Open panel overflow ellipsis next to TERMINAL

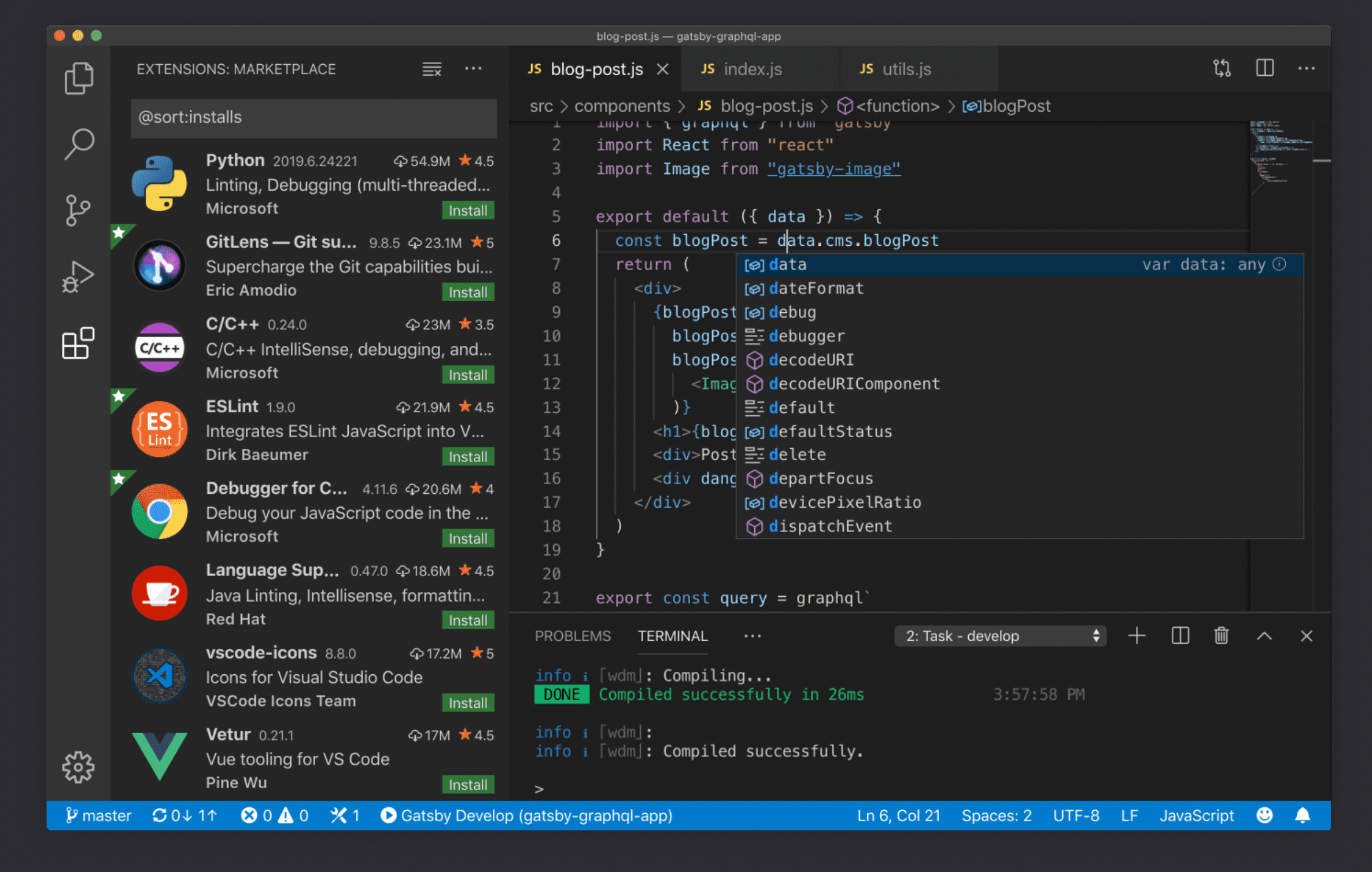(x=752, y=636)
